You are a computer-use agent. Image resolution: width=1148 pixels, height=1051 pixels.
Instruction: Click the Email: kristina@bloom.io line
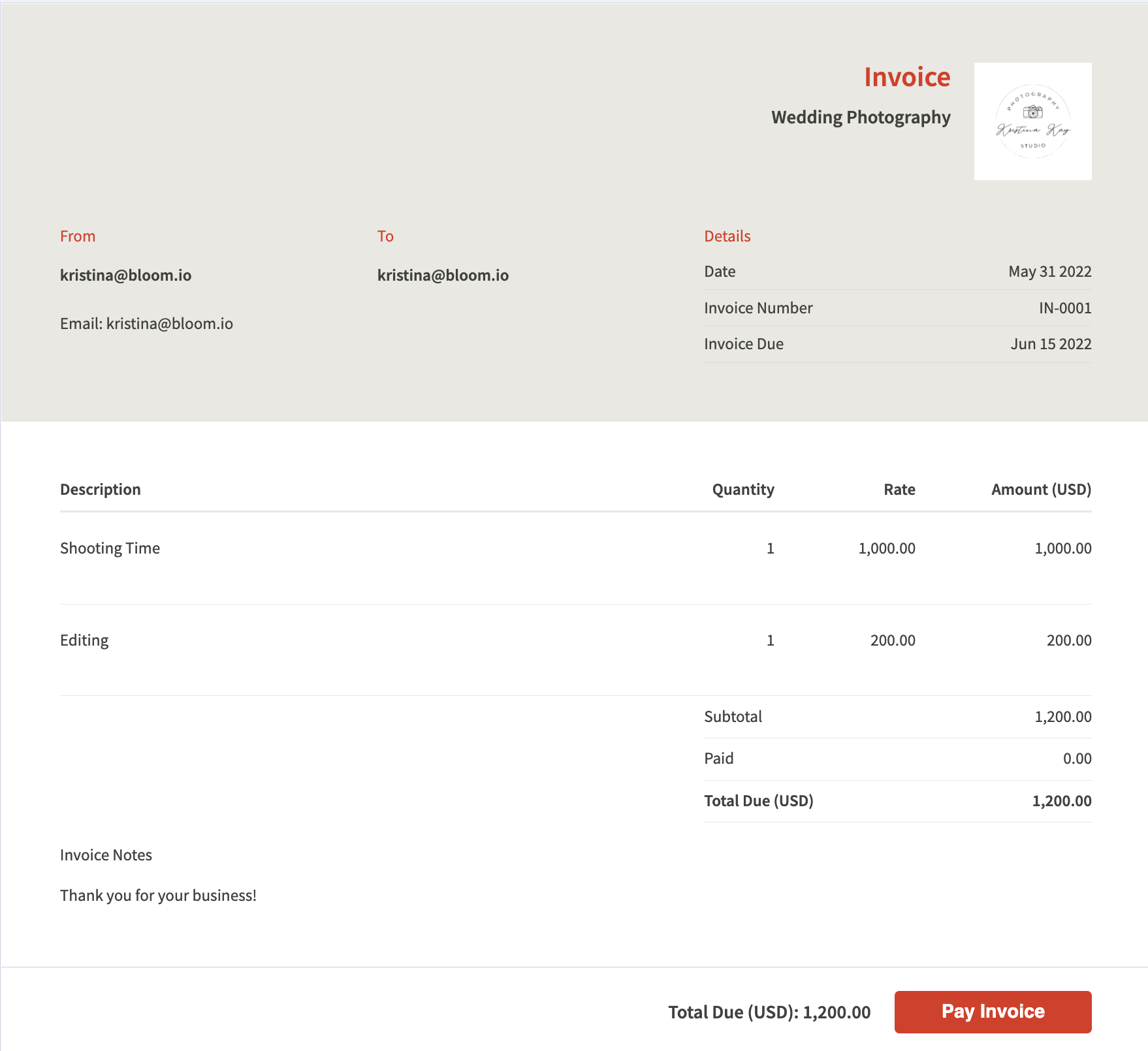pyautogui.click(x=146, y=324)
